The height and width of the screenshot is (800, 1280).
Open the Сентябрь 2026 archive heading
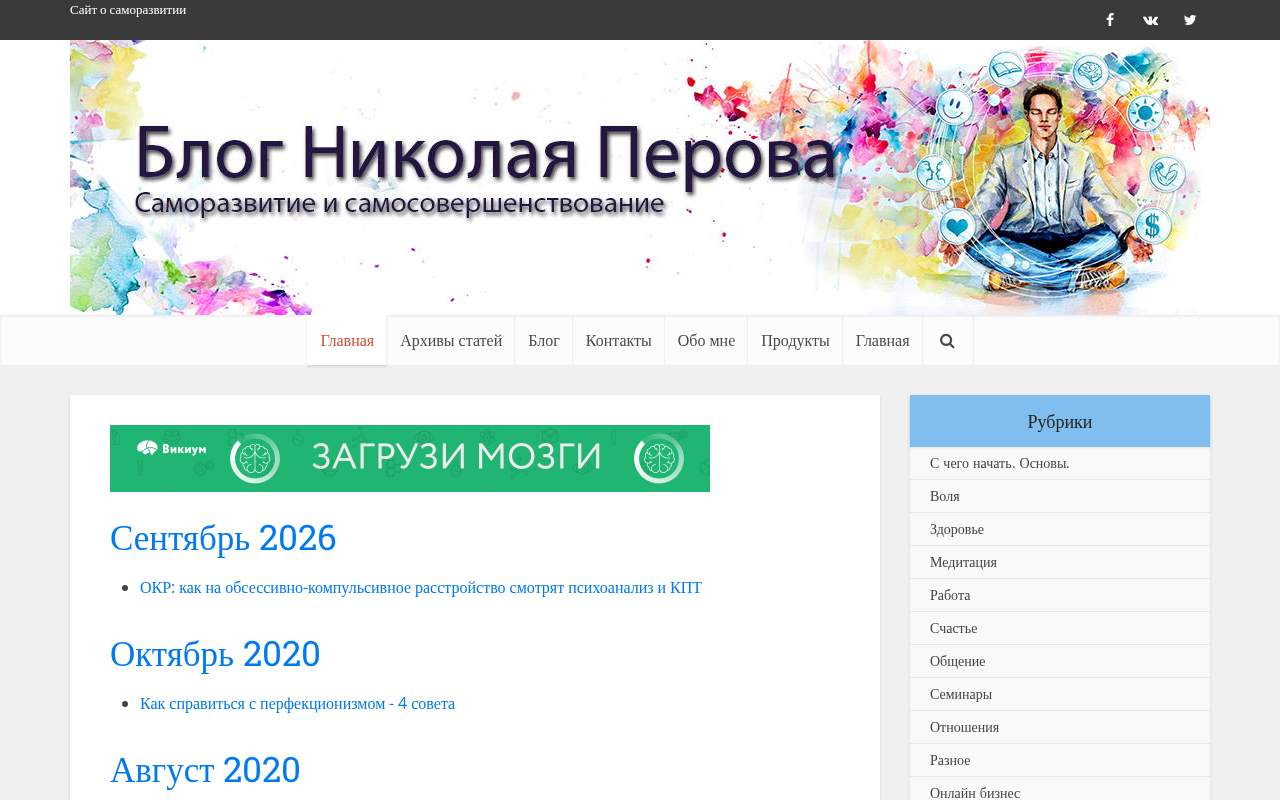click(x=223, y=538)
